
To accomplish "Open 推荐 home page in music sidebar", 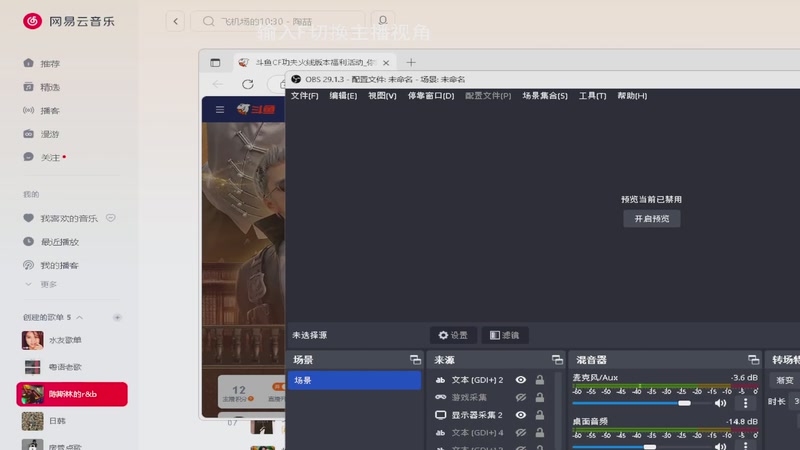I will (42, 63).
